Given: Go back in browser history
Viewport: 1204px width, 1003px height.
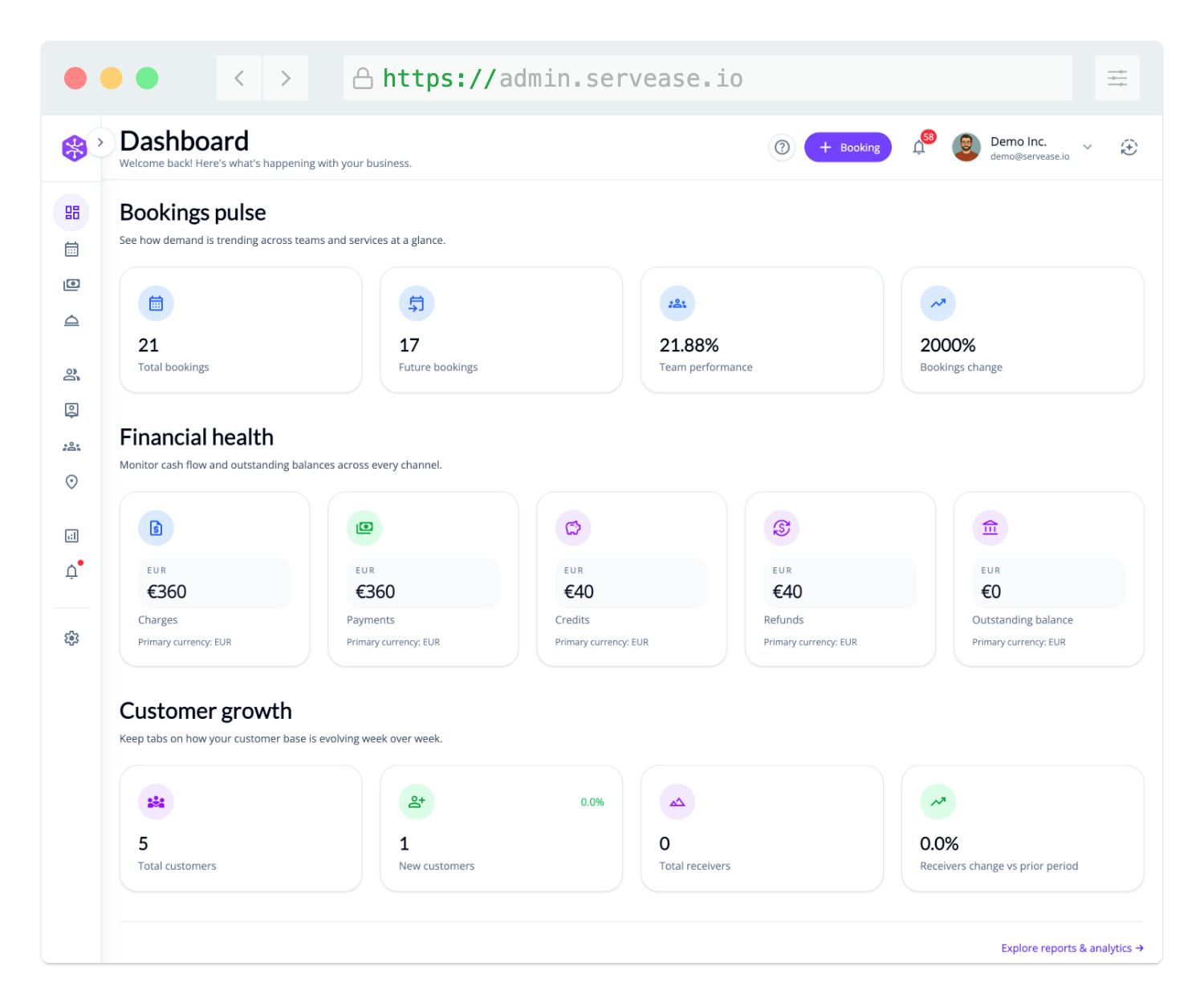Looking at the screenshot, I should click(239, 78).
